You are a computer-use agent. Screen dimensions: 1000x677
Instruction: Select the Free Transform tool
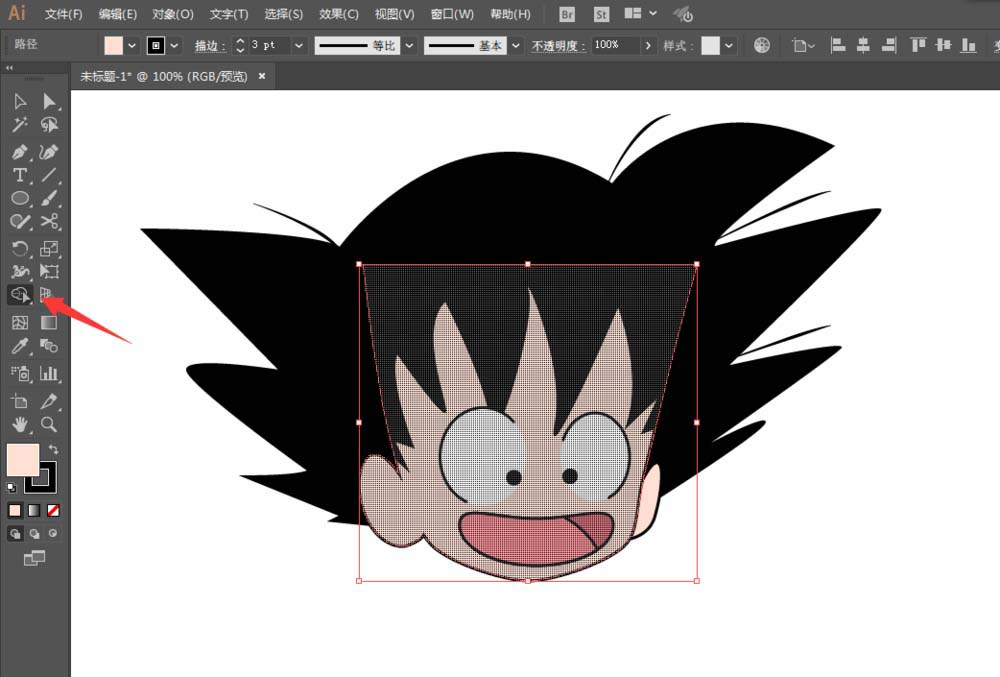tap(48, 272)
